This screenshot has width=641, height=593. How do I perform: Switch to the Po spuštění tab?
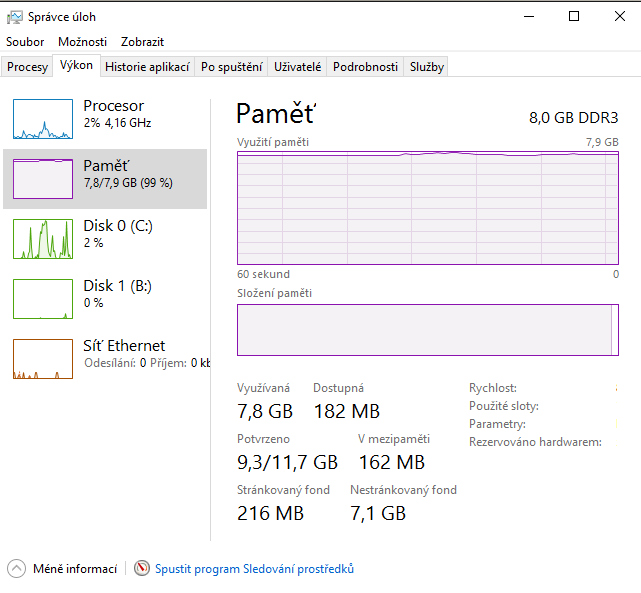coord(231,67)
